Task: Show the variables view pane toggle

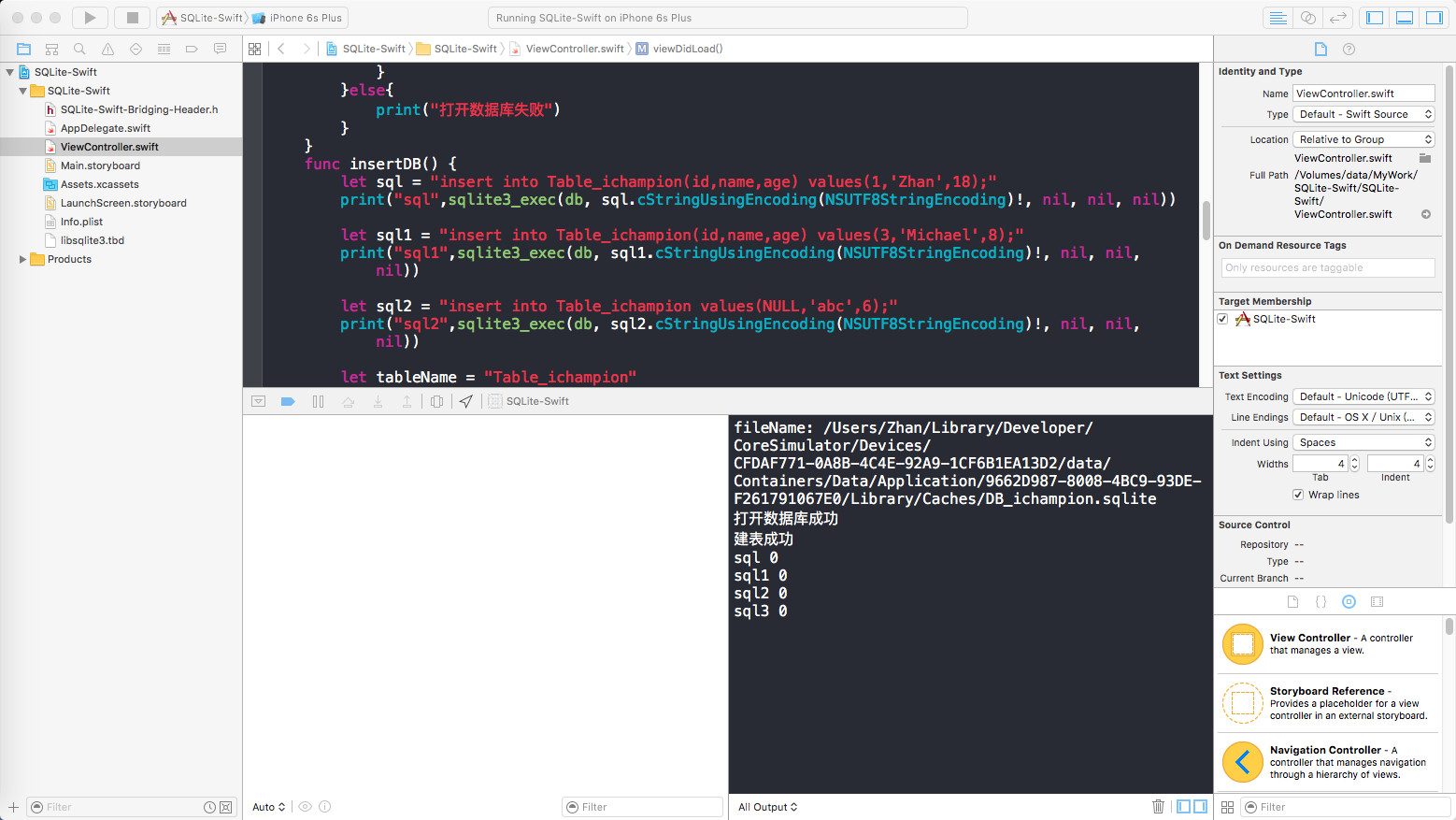Action: coord(1184,806)
